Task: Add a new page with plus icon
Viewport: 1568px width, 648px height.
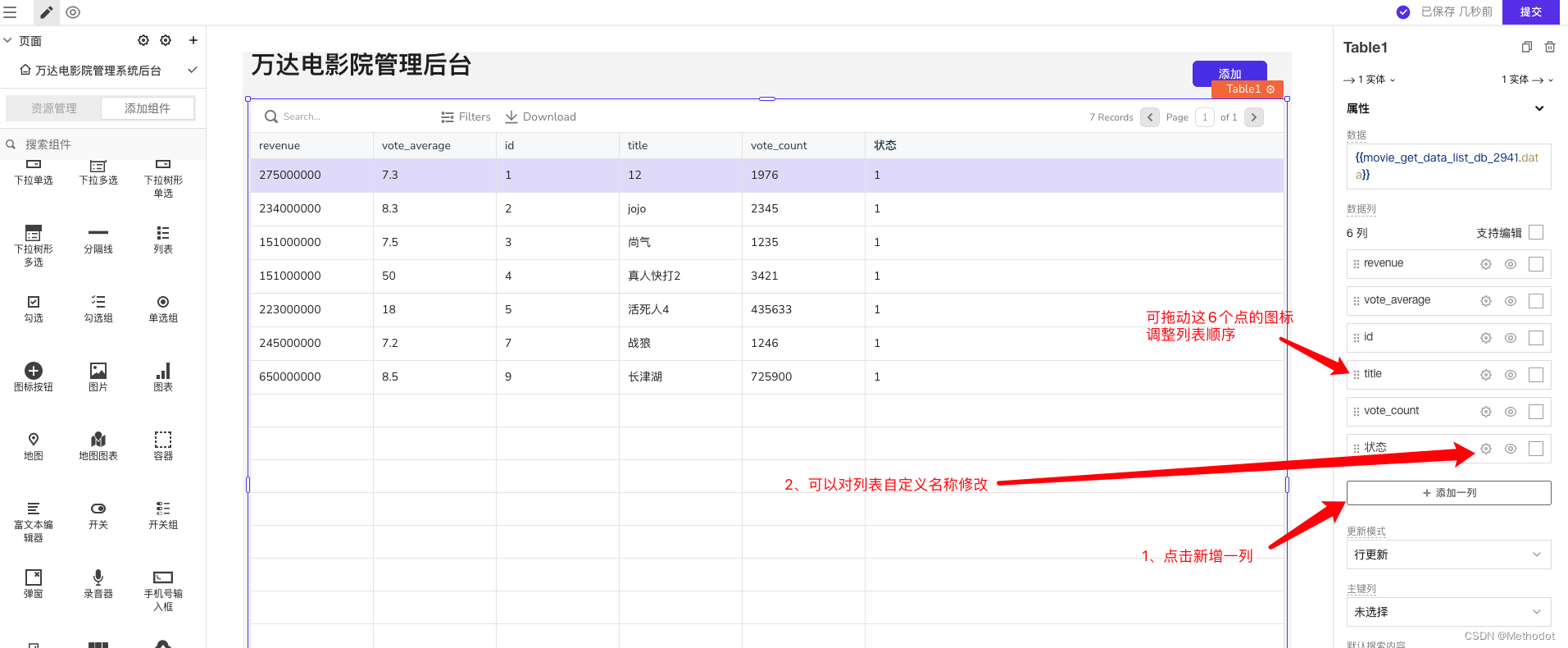Action: (193, 40)
